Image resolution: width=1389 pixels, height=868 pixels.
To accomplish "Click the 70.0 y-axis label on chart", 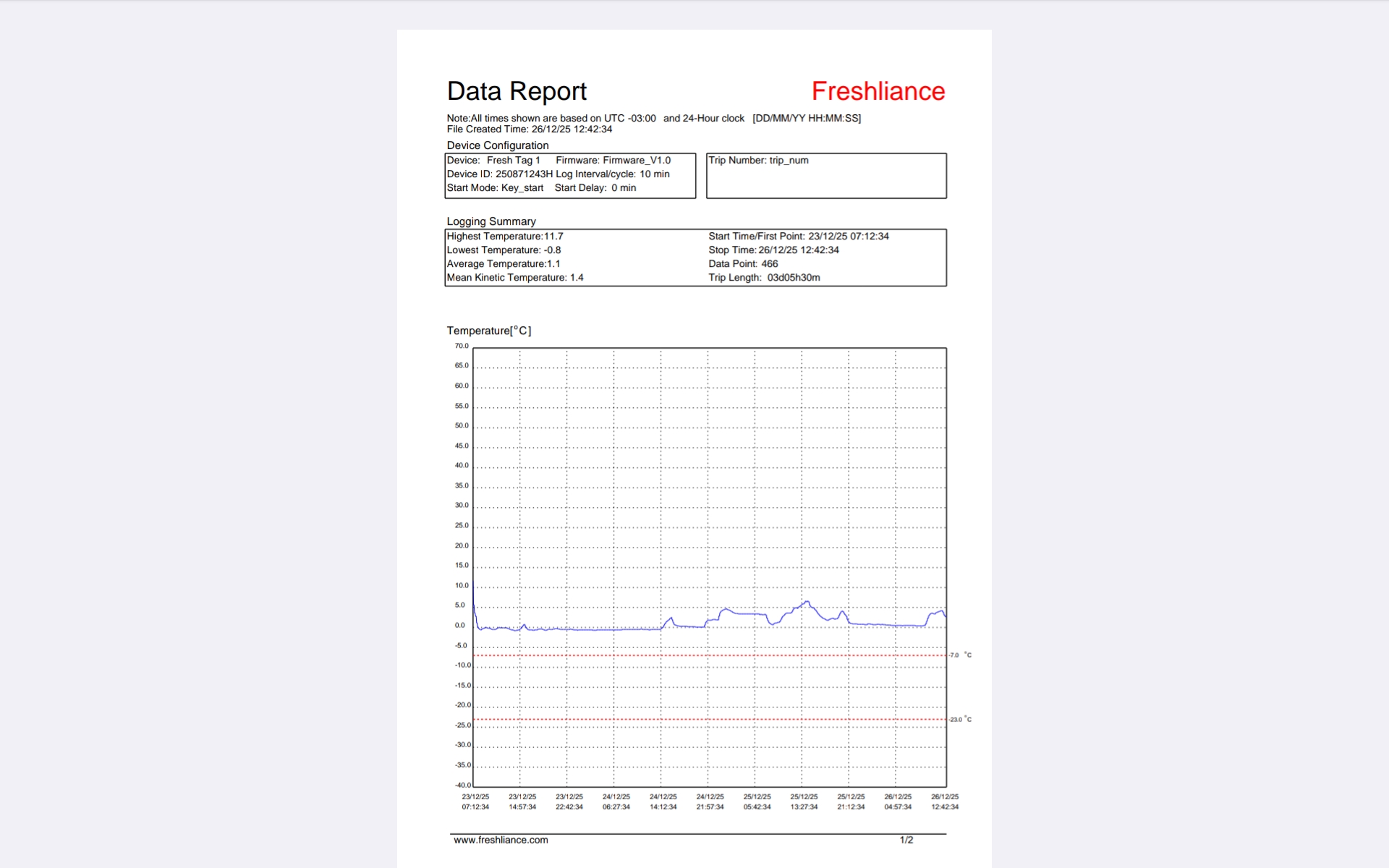I will click(x=462, y=346).
